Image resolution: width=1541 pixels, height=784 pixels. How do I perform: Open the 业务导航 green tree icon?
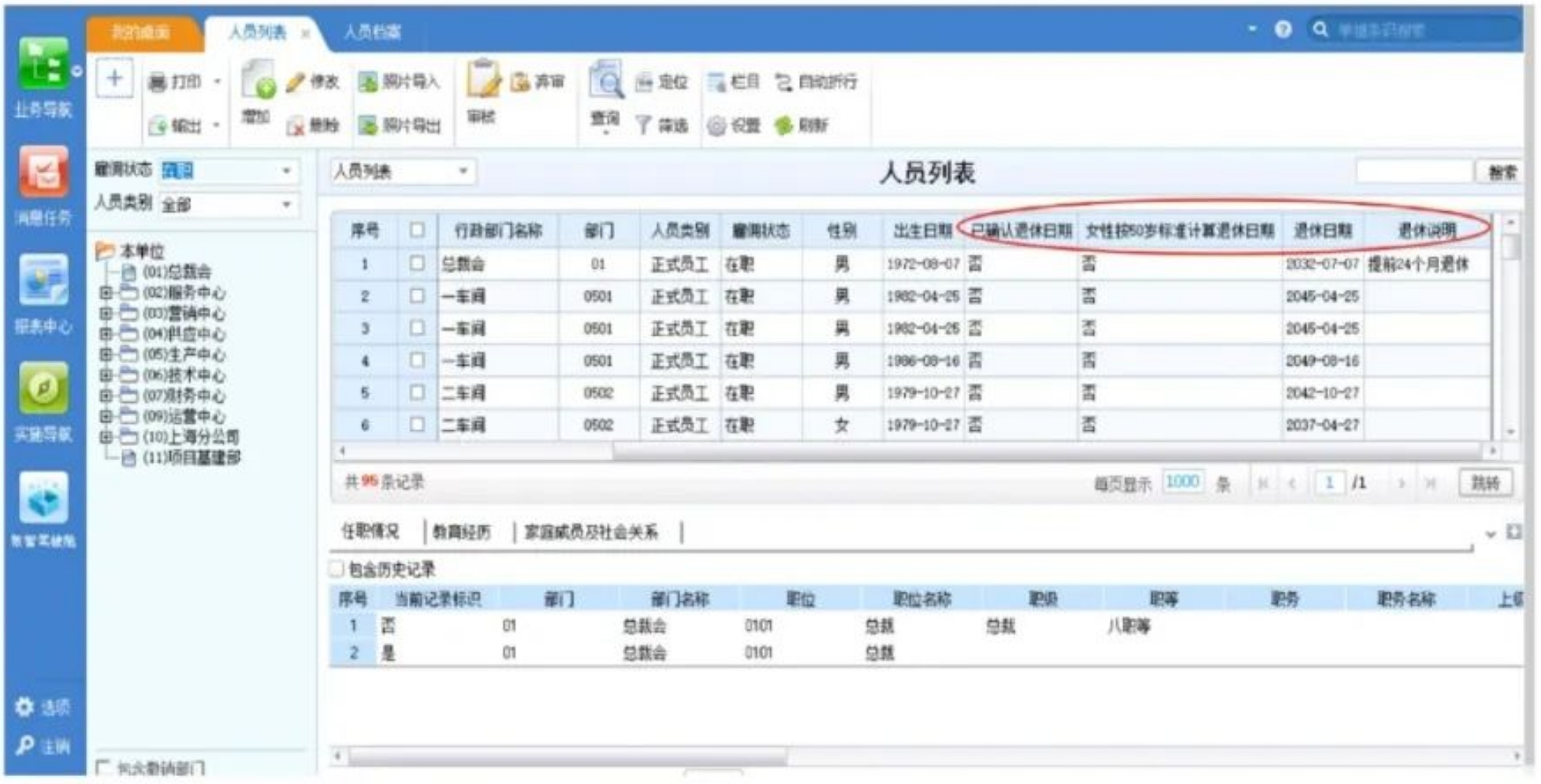(44, 63)
